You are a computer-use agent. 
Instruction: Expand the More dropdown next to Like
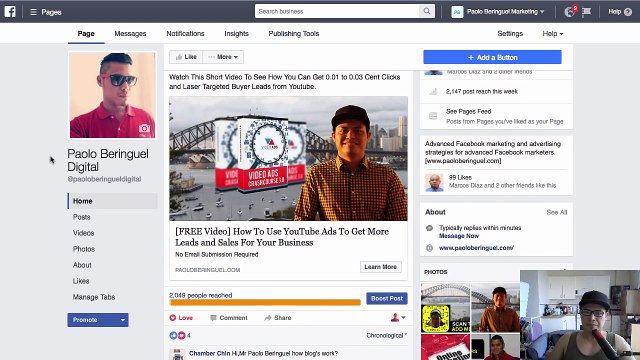pos(223,57)
